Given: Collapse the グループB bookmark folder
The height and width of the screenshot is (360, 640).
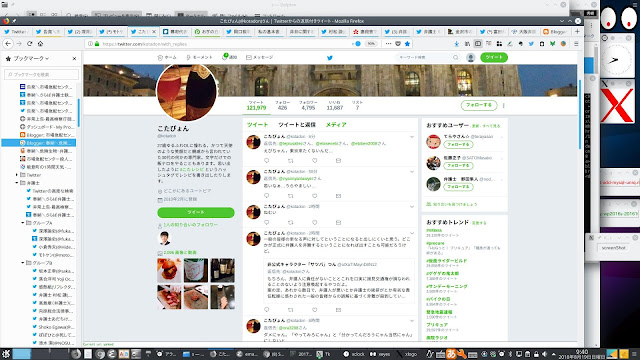Looking at the screenshot, I should coord(23,263).
